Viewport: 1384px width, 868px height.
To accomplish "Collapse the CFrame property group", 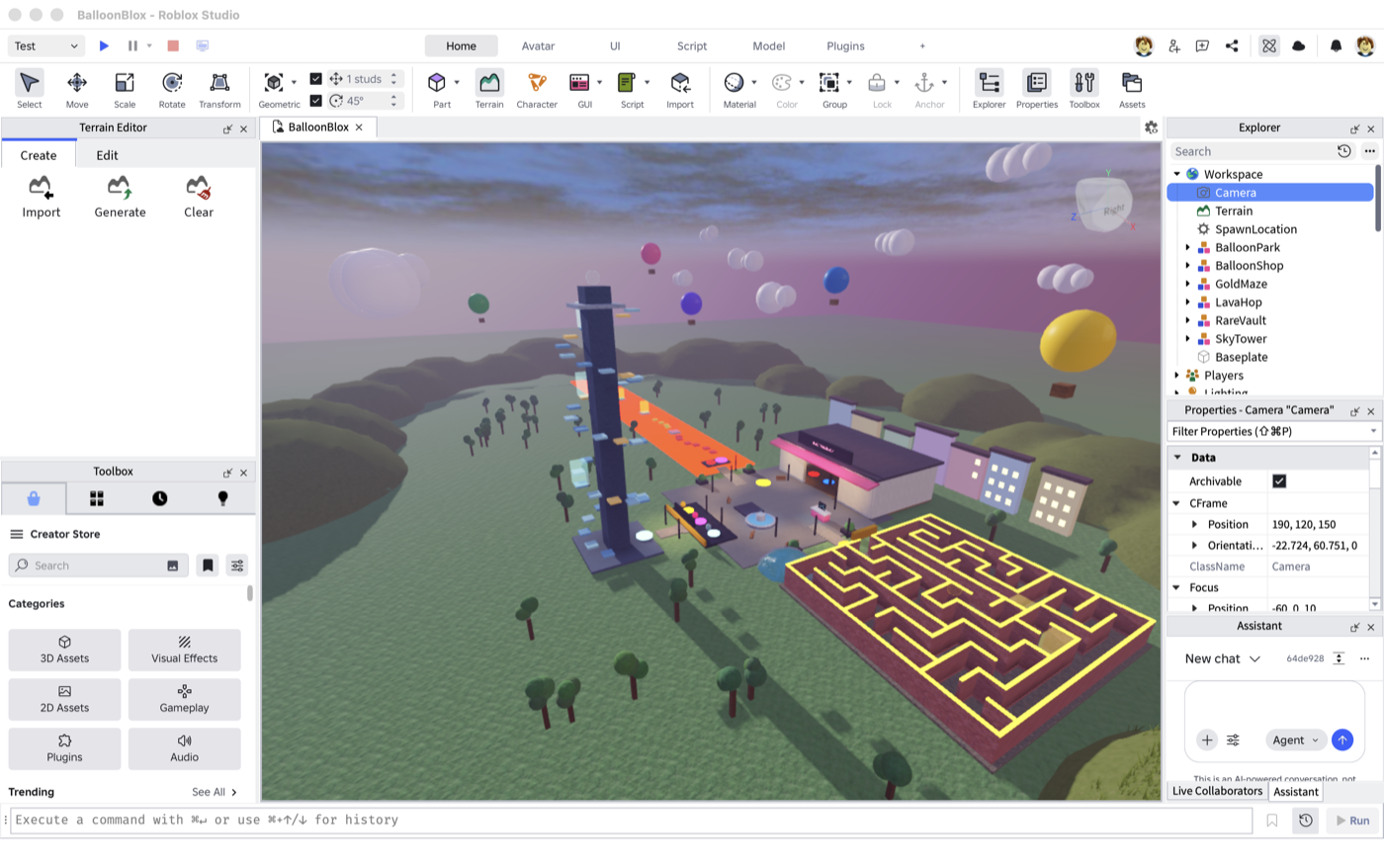I will (1176, 503).
